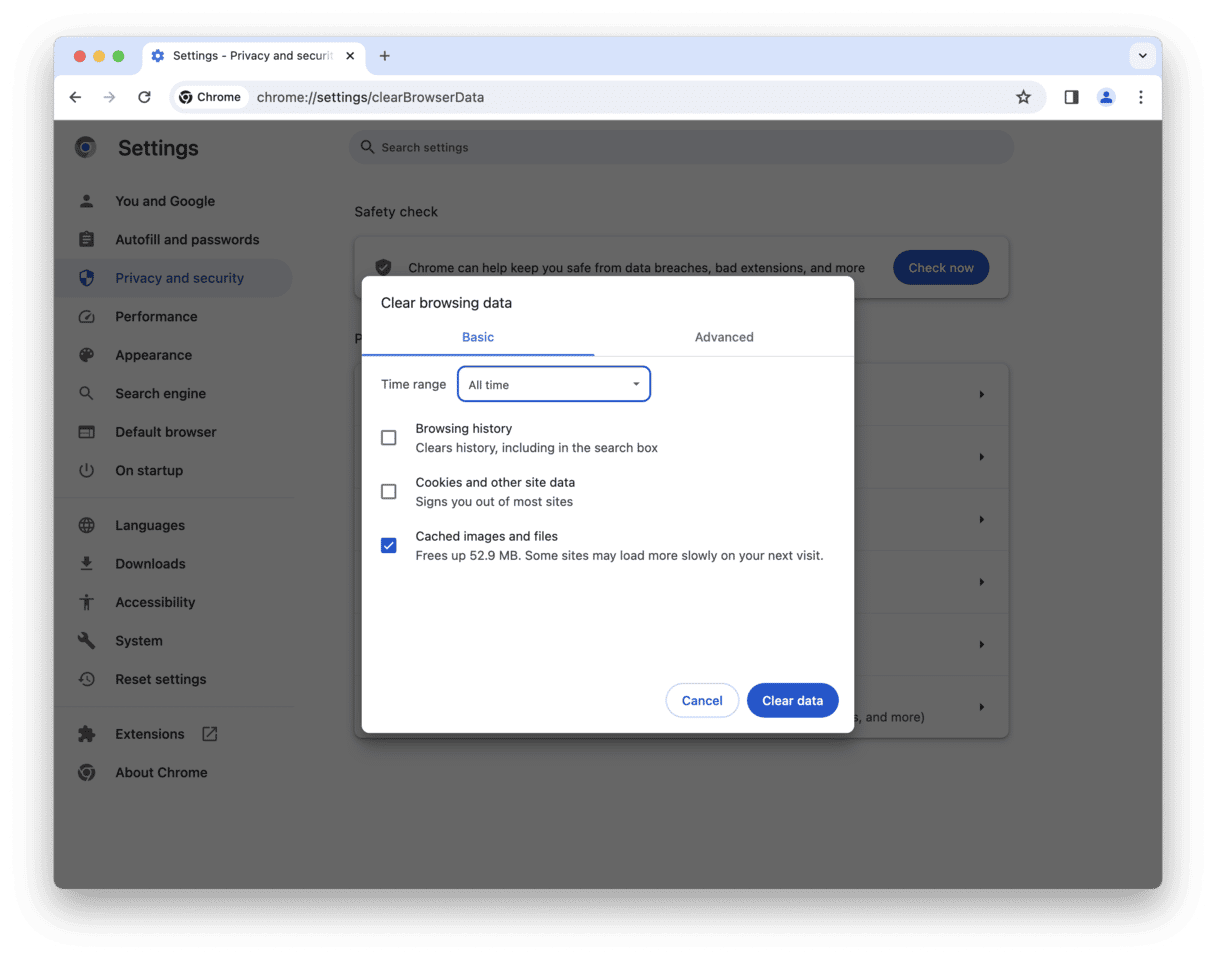Open the Time range dropdown
The height and width of the screenshot is (960, 1216).
pos(554,384)
